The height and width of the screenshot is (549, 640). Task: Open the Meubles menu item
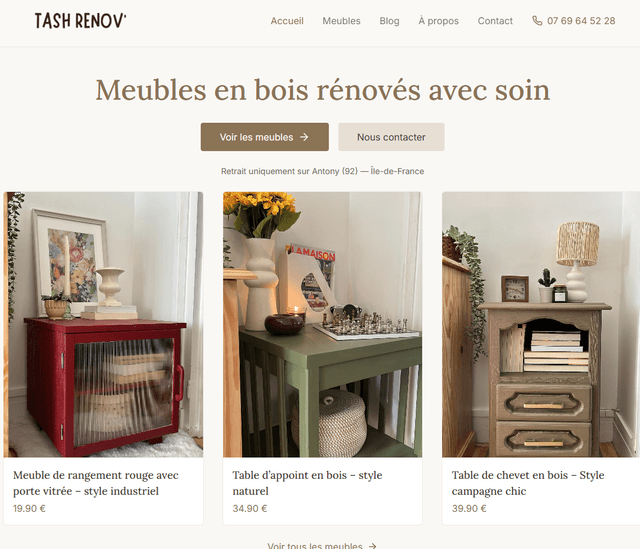pos(341,21)
